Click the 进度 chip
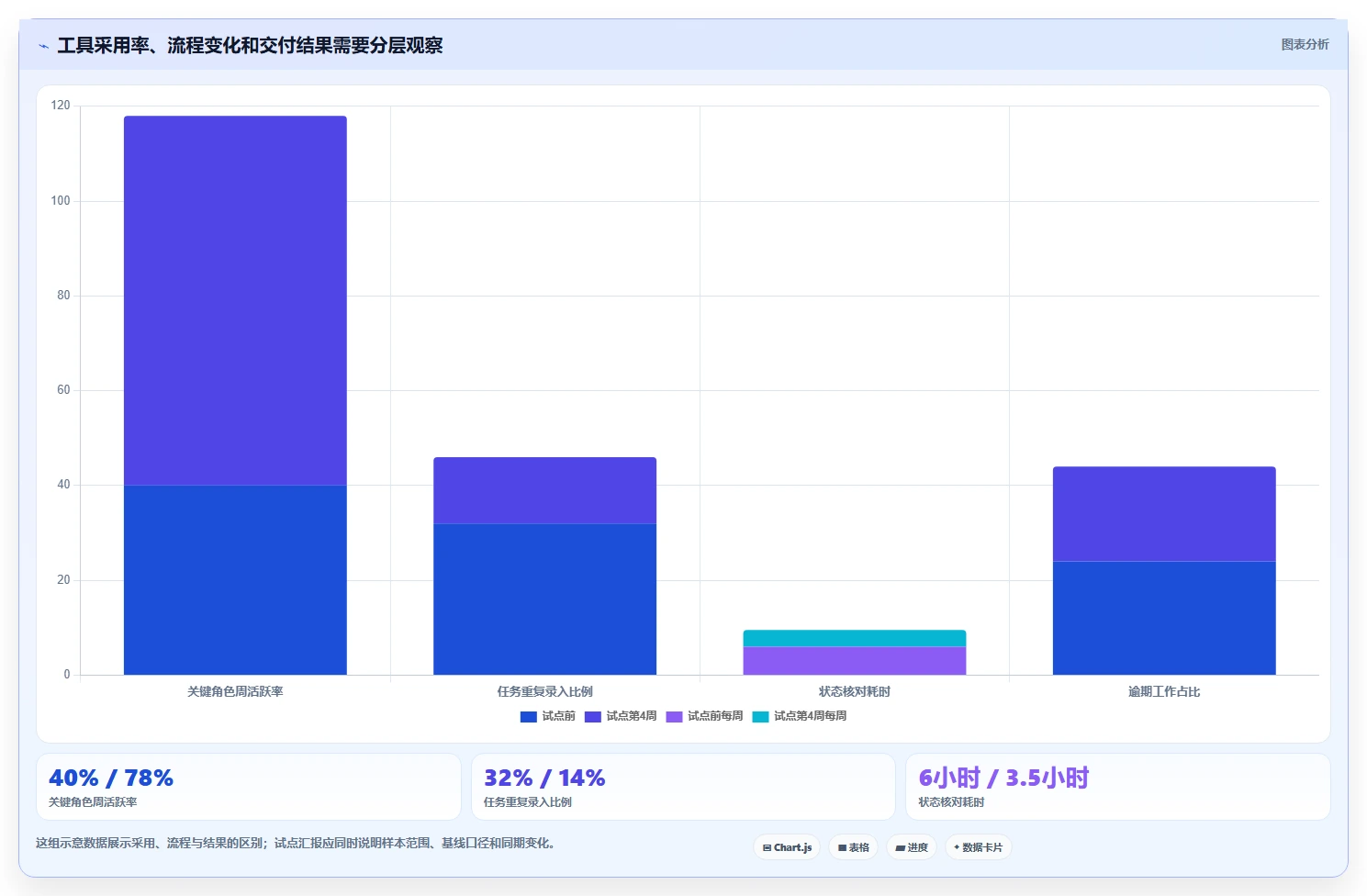This screenshot has height=896, width=1367. click(912, 847)
